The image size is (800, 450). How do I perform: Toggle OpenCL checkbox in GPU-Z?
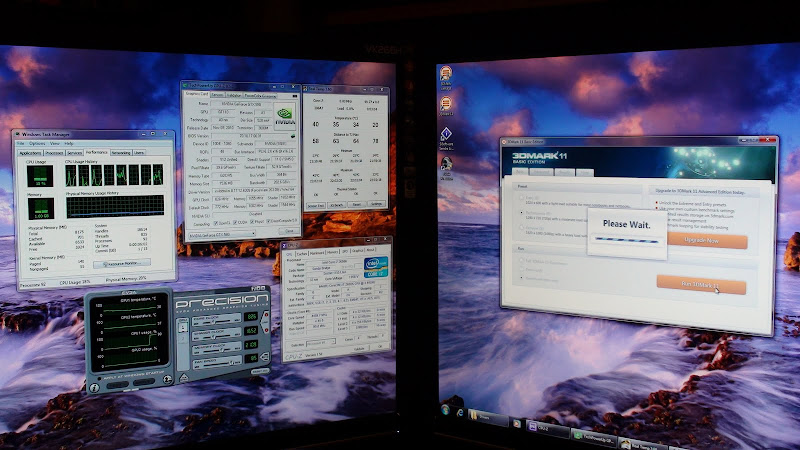(x=215, y=223)
